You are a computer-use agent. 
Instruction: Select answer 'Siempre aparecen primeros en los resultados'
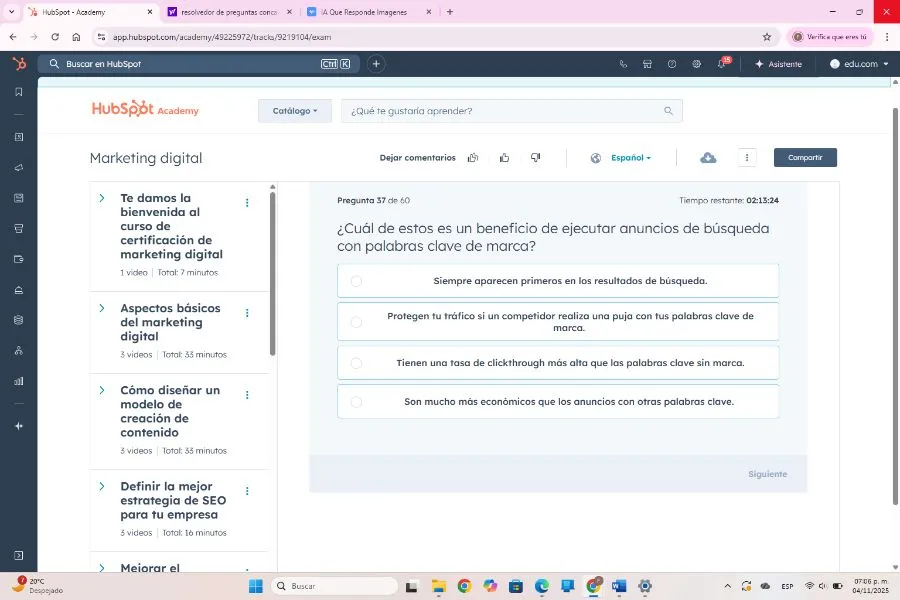557,281
